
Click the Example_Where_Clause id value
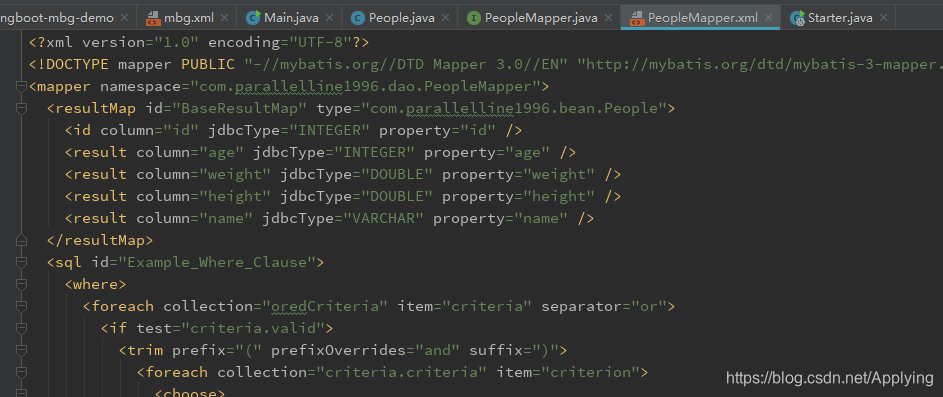[218, 262]
